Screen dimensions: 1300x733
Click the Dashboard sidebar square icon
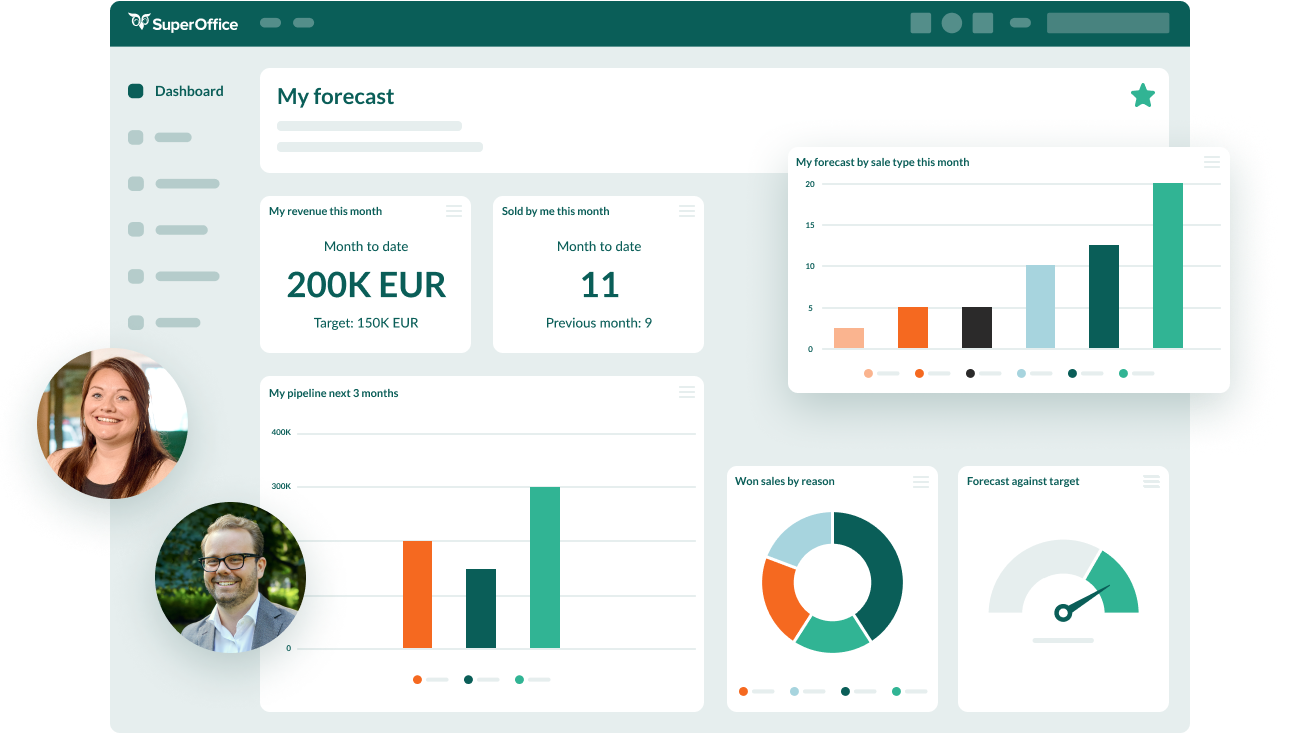[x=136, y=91]
